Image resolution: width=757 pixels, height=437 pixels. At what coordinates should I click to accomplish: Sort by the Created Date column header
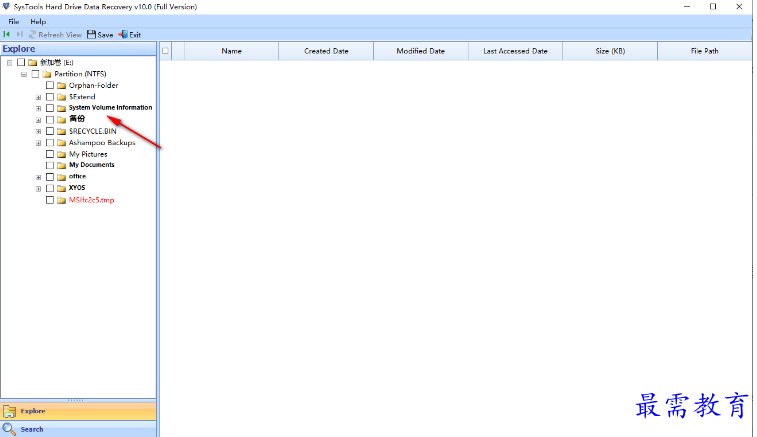click(326, 51)
